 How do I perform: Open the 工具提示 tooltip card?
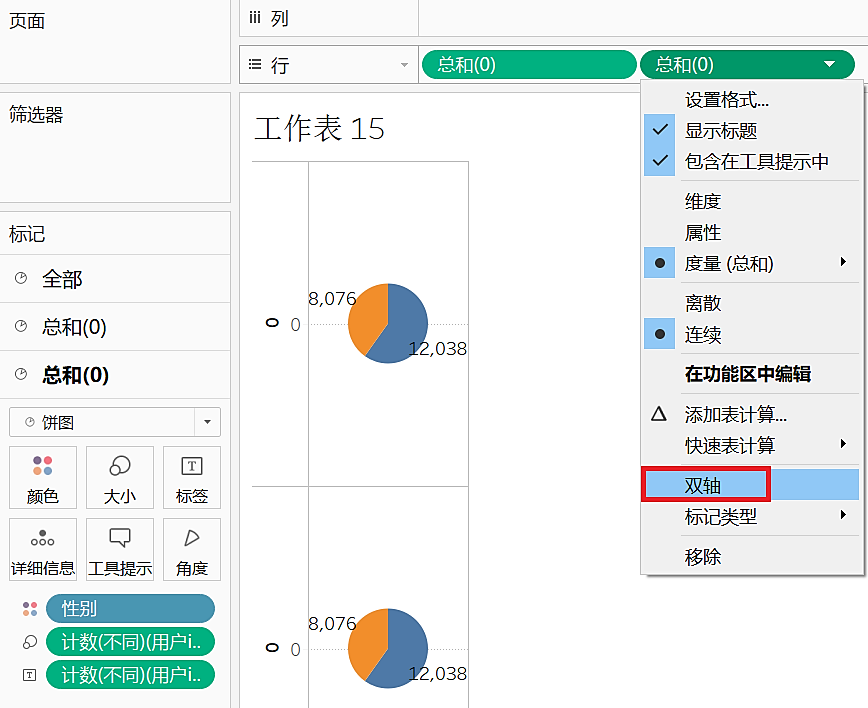pos(120,549)
